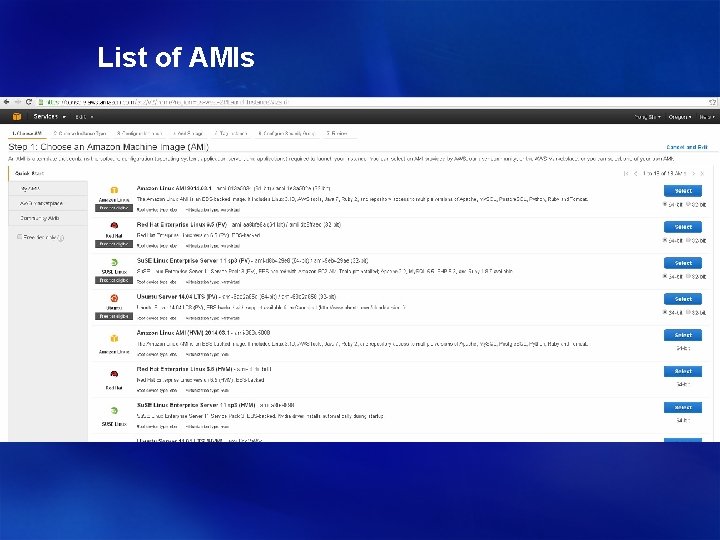720x540 pixels.
Task: Click the Step 1: Choose an Amazon Machine Image heading
Action: 108,147
